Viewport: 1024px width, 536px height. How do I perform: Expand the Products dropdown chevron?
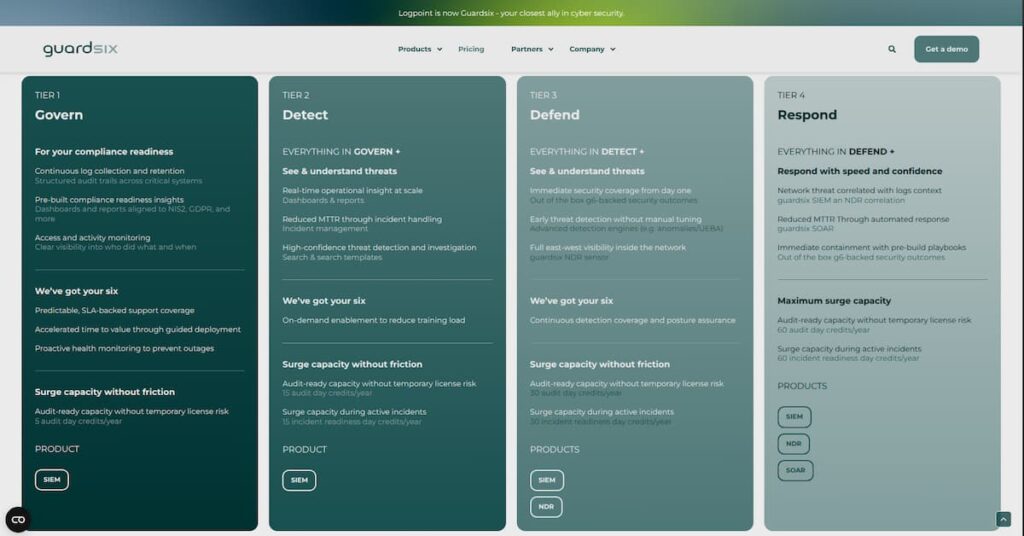tap(440, 50)
